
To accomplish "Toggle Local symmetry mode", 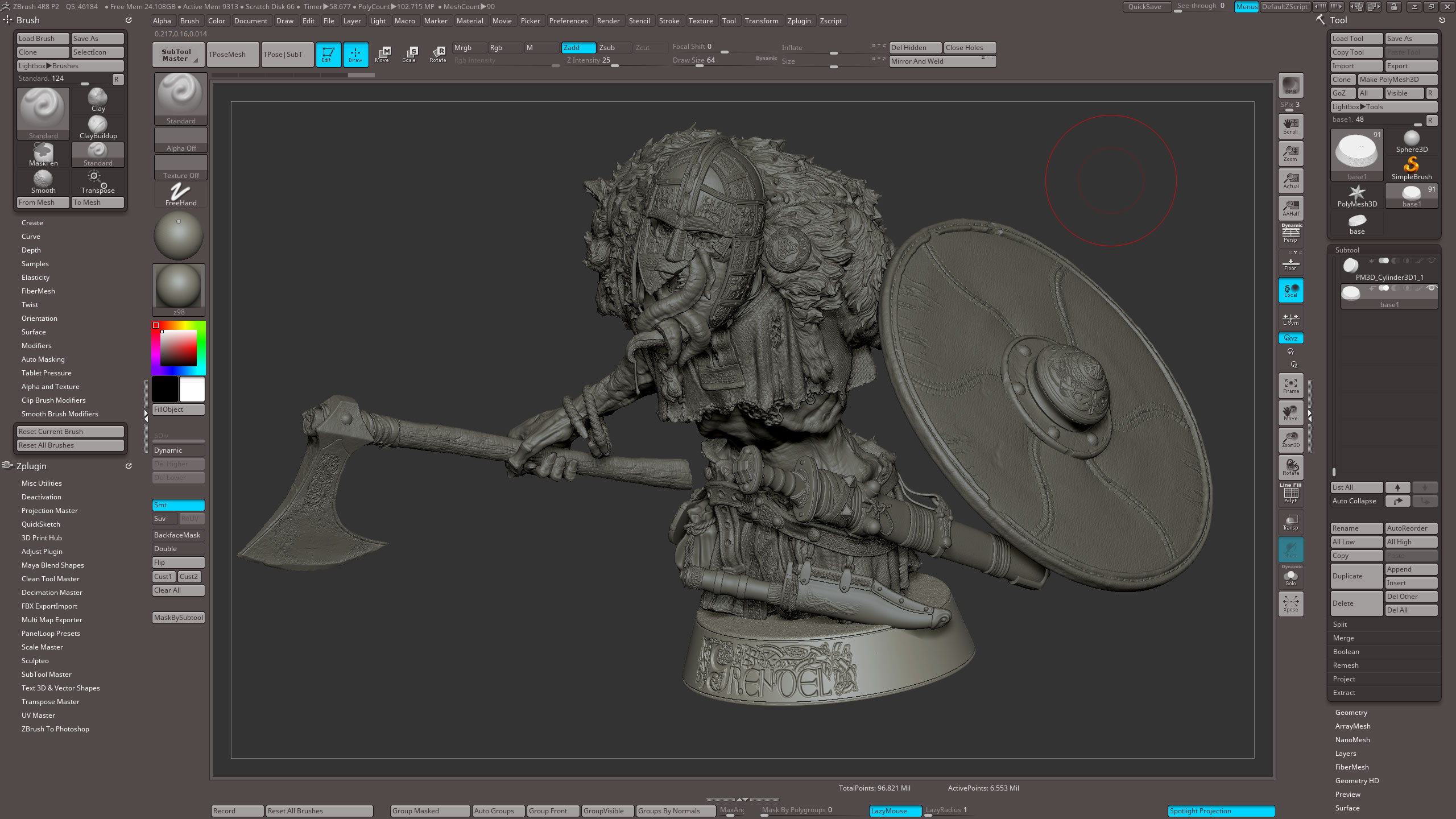I will pyautogui.click(x=1290, y=290).
